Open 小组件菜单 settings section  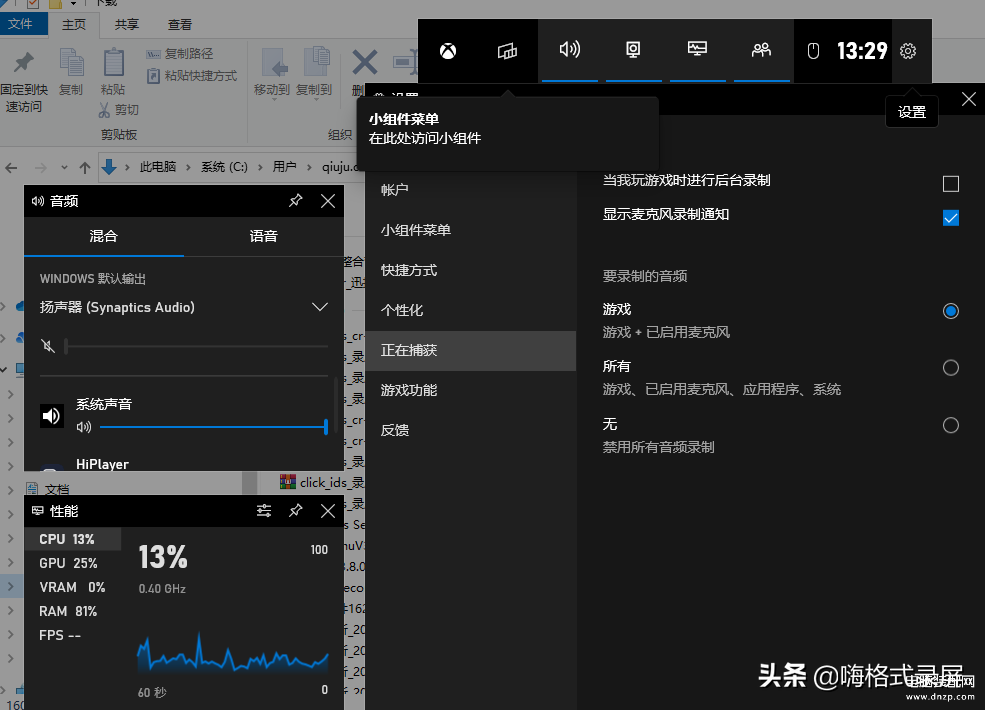coord(470,230)
